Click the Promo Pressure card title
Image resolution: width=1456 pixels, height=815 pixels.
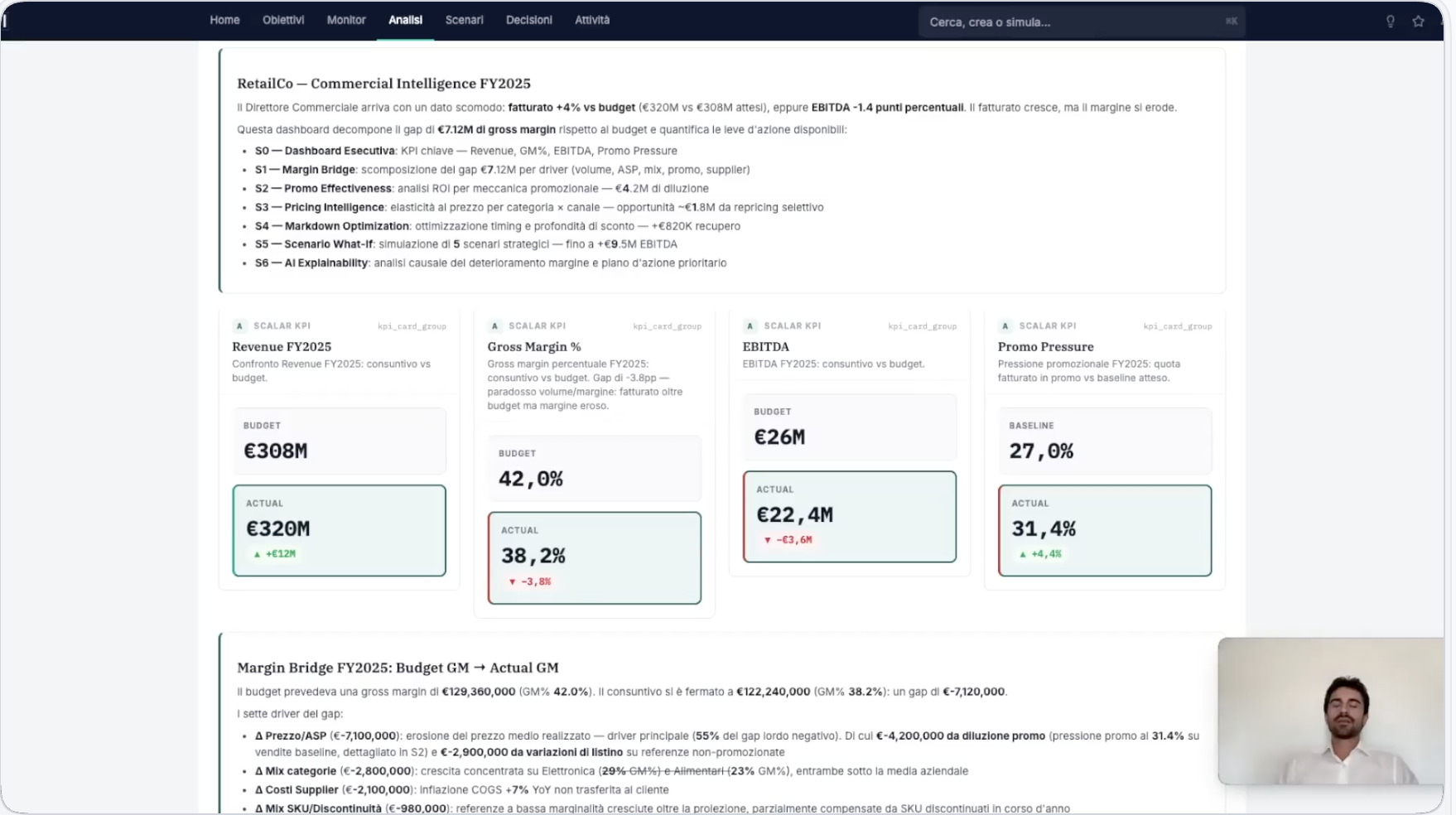click(1045, 347)
